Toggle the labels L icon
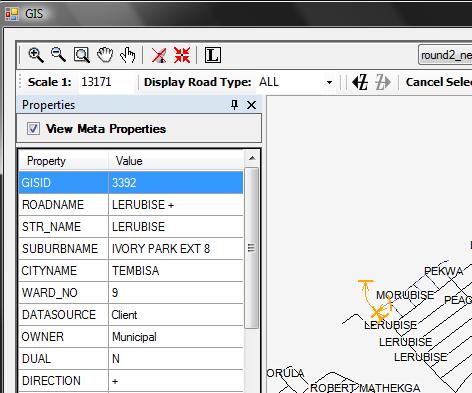This screenshot has height=393, width=472. click(212, 55)
